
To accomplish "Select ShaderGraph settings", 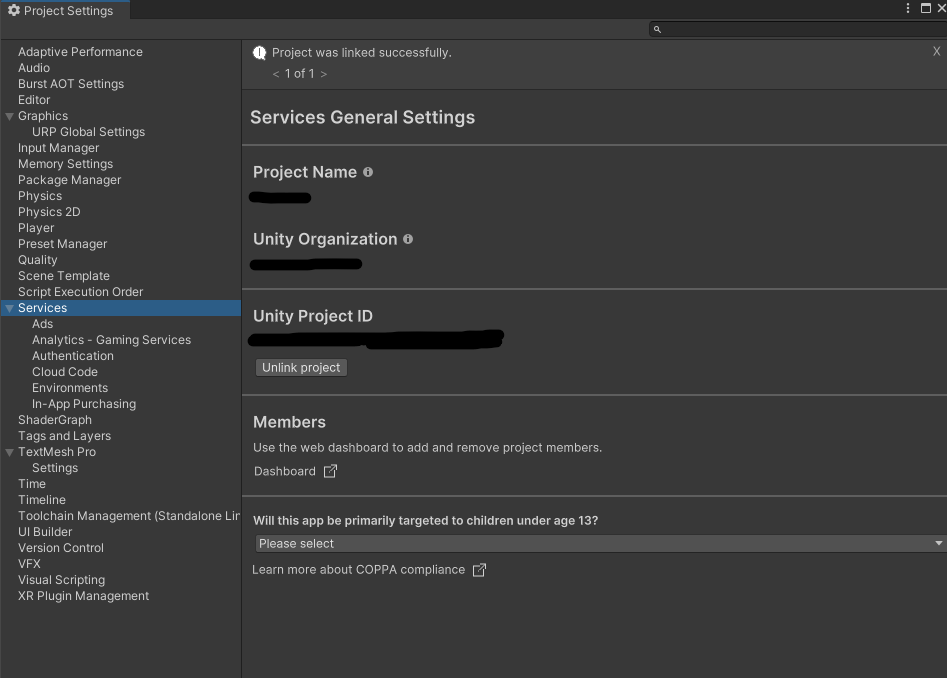I will (55, 420).
